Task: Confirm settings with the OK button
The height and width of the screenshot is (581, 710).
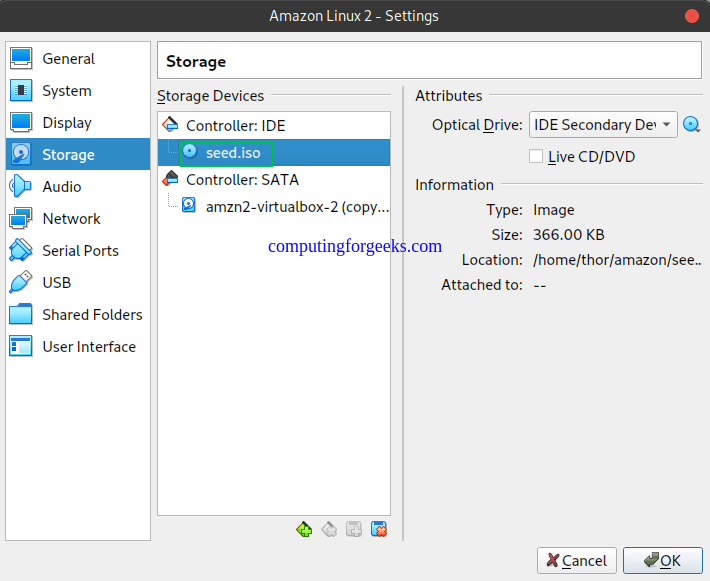Action: [x=662, y=561]
